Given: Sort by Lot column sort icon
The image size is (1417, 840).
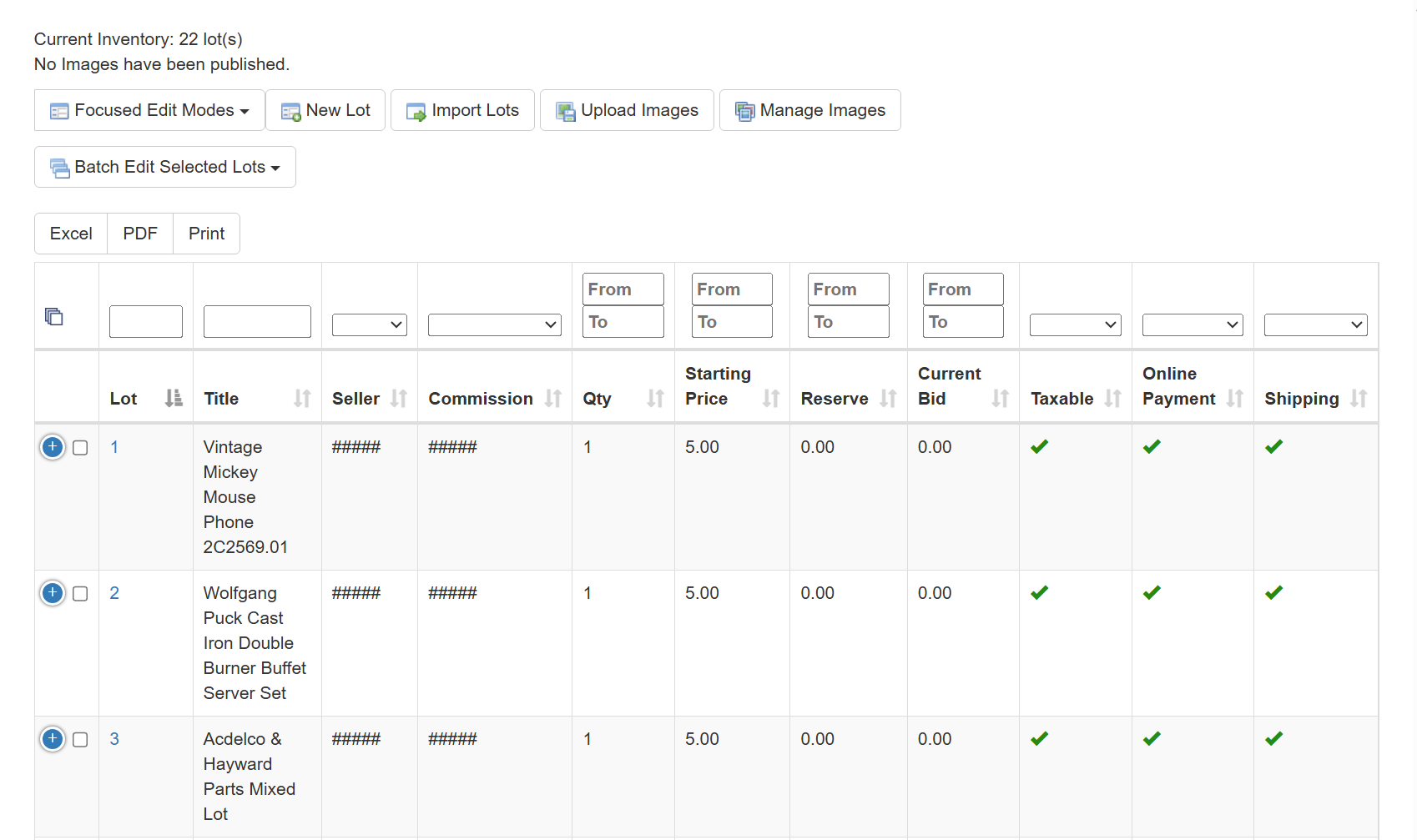Looking at the screenshot, I should point(174,399).
